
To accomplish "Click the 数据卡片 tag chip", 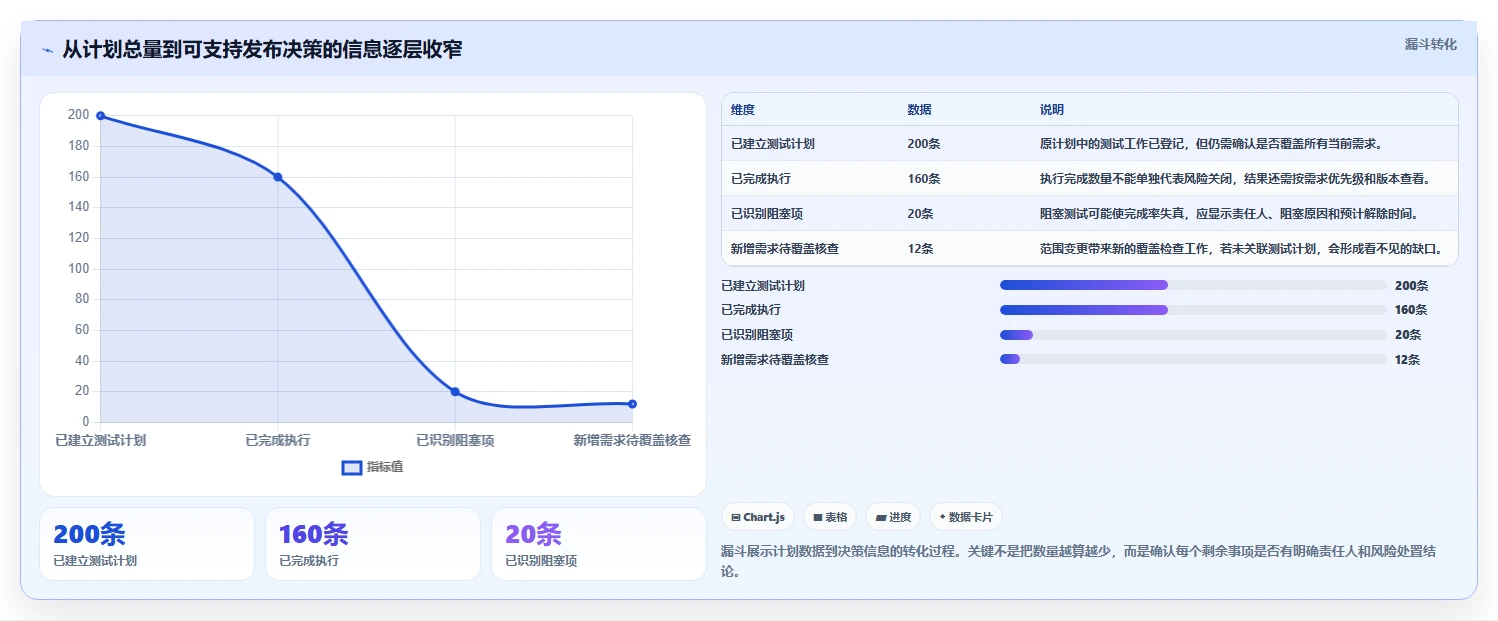I will pos(965,517).
